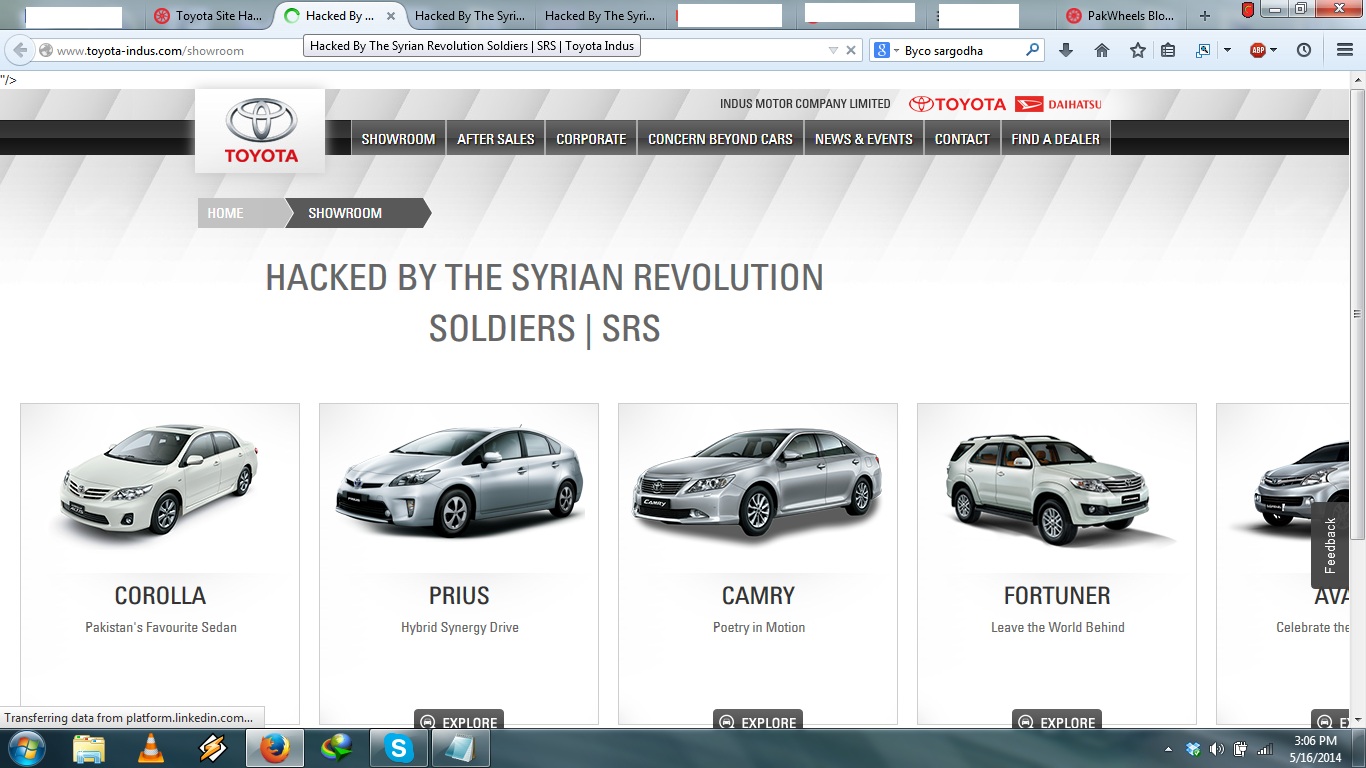Open the notepad-like app on taskbar
Viewport: 1366px width, 768px height.
460,748
